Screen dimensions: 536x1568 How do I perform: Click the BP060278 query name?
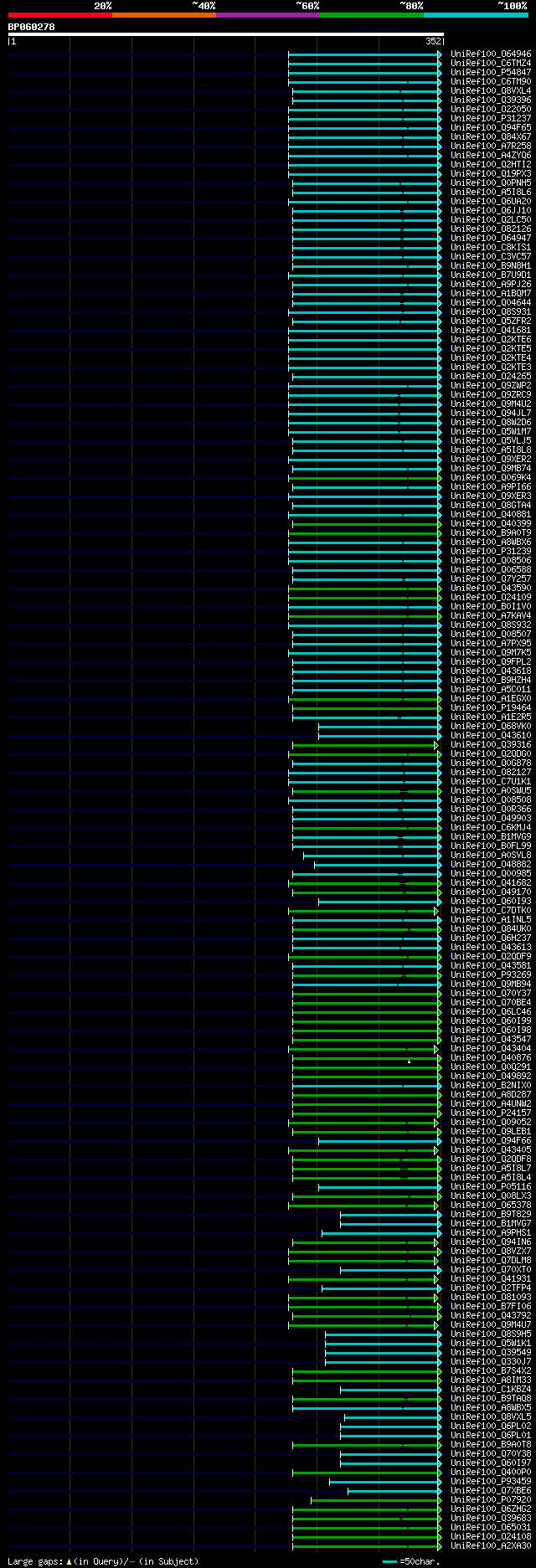pos(32,27)
